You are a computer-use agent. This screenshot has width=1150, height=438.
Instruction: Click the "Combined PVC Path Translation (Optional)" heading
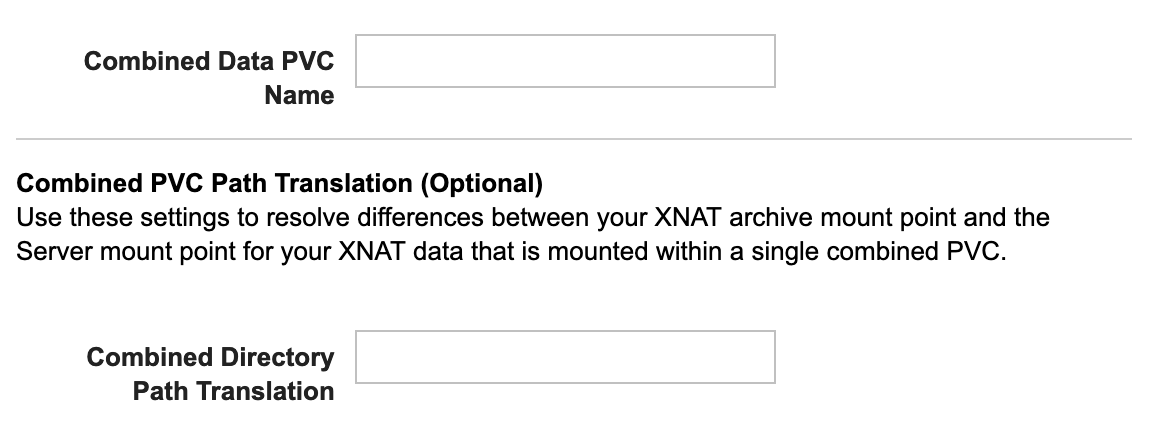[280, 184]
